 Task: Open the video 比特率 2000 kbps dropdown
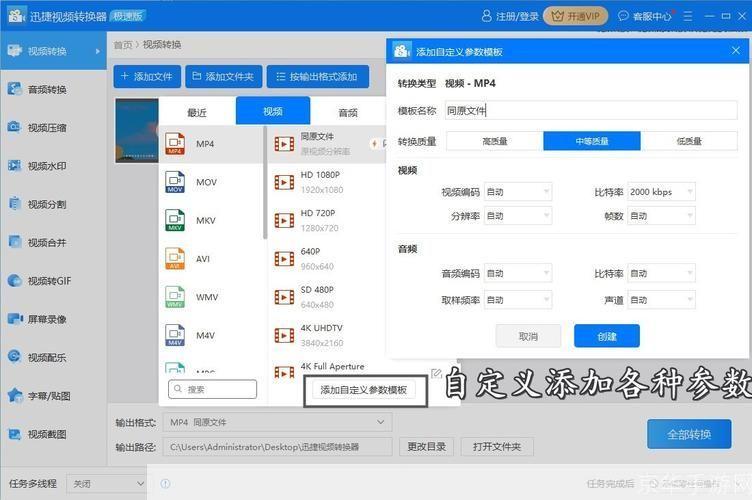click(661, 192)
